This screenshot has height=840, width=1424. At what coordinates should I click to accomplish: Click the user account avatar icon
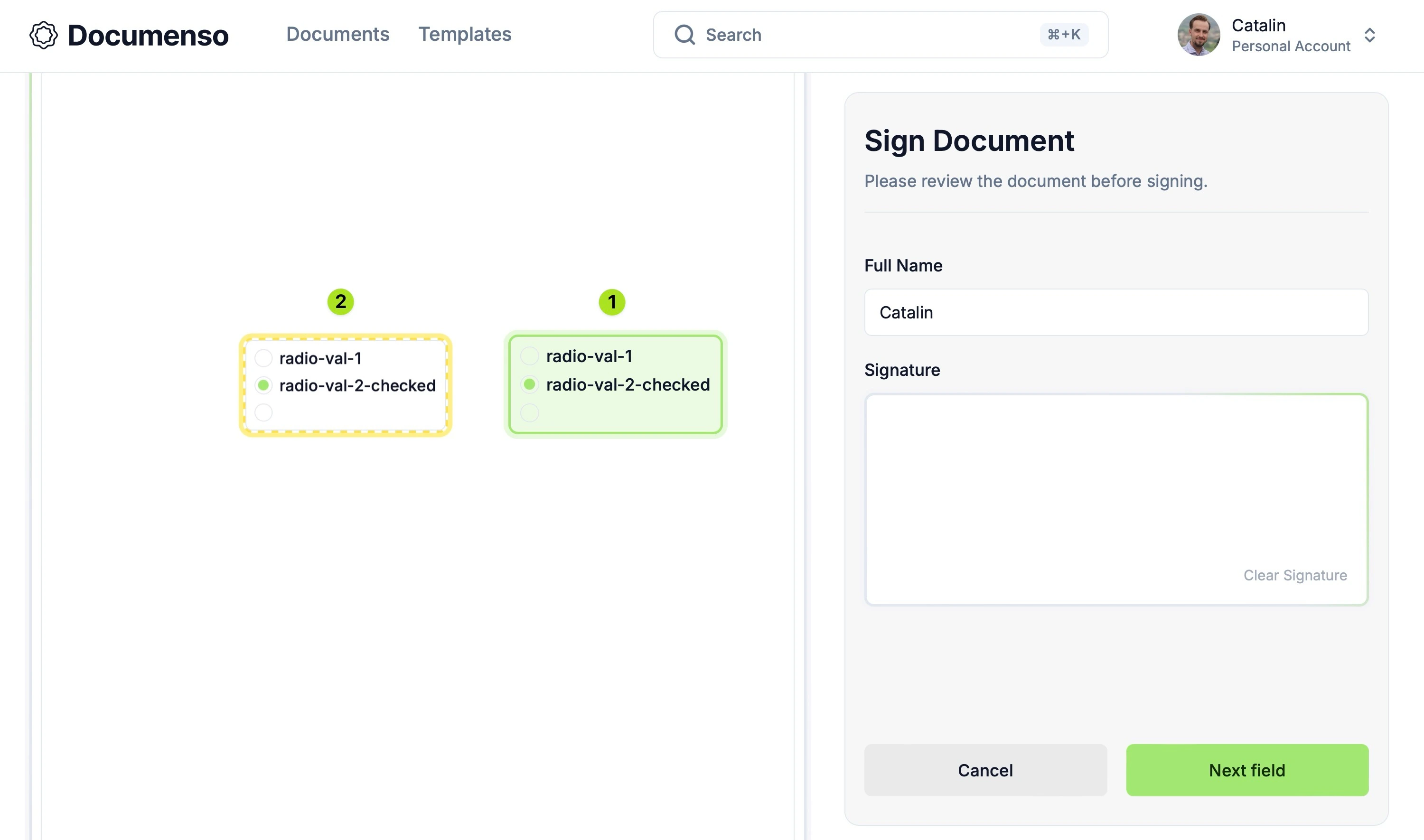click(1198, 34)
